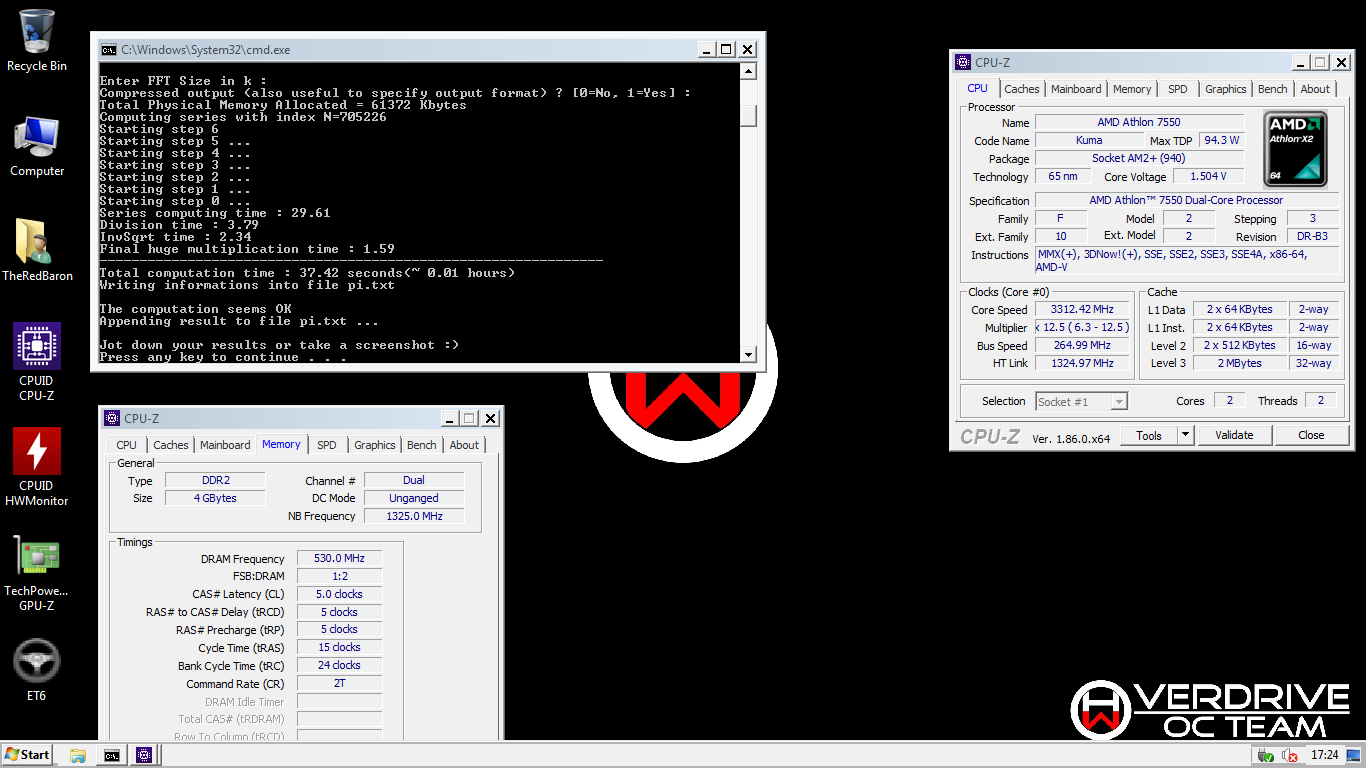Click the memory Type DDR2 value

point(215,481)
